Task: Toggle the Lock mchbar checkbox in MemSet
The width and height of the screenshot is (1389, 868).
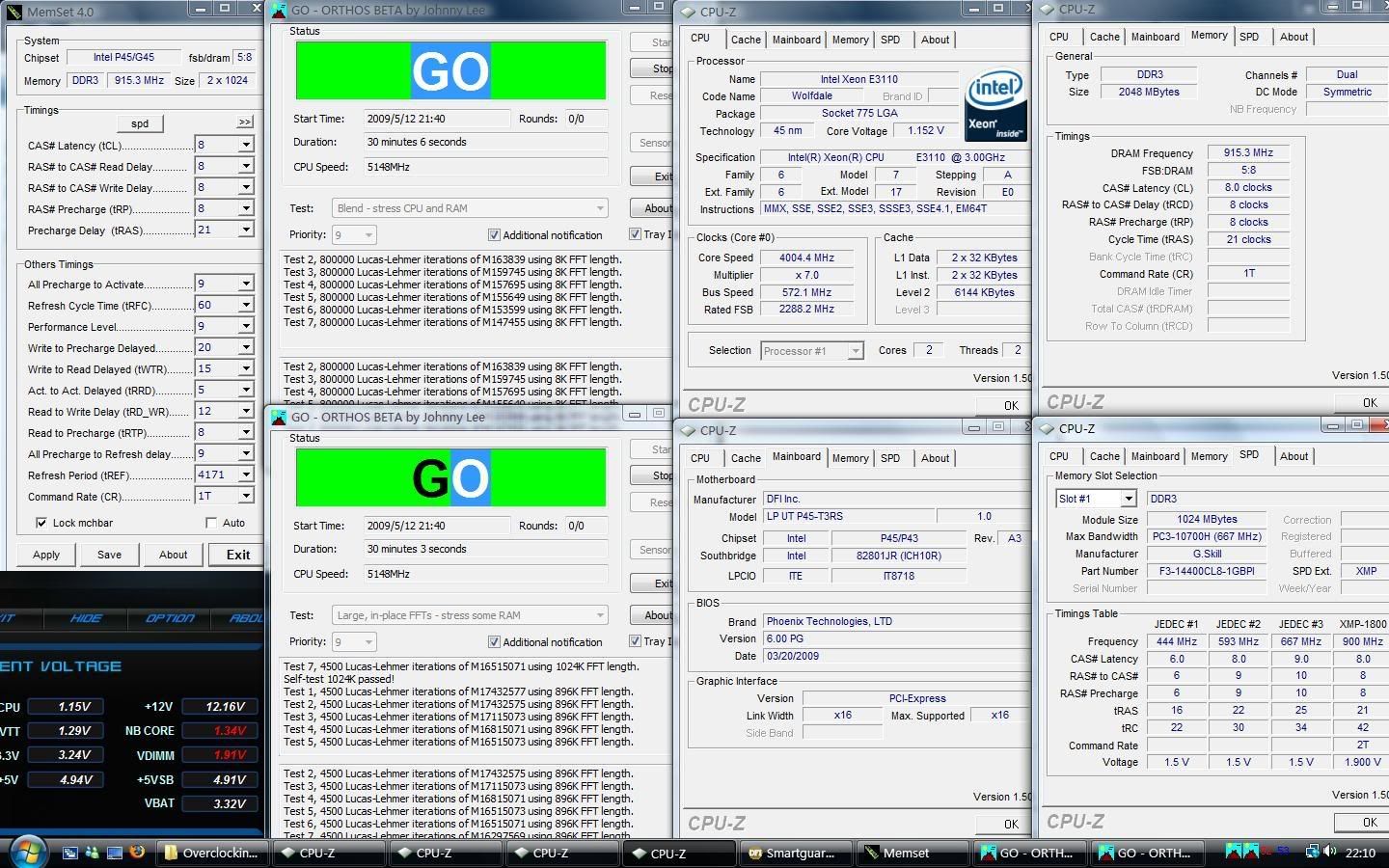Action: tap(41, 523)
